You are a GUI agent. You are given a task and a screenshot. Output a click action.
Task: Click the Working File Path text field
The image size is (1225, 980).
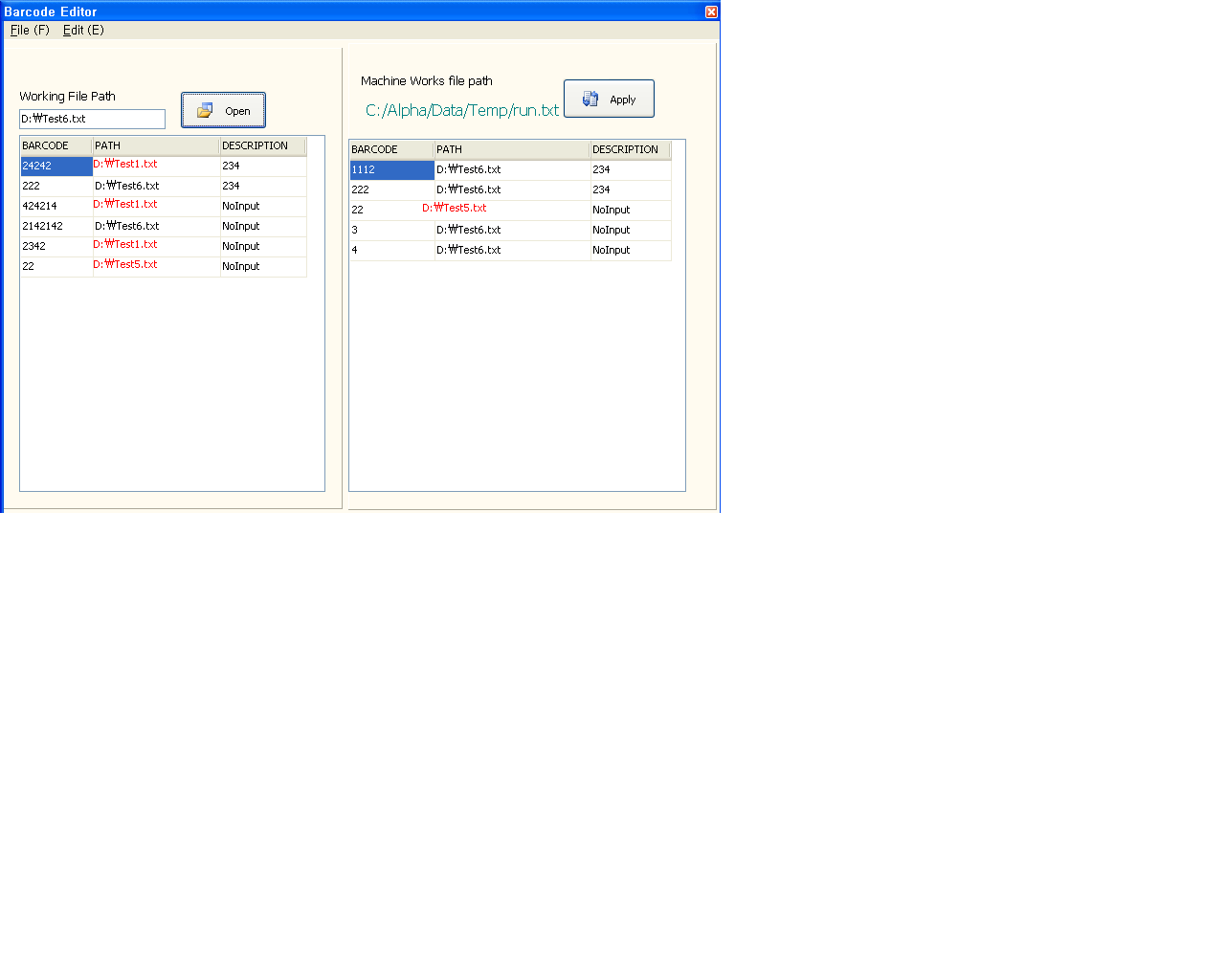(92, 119)
